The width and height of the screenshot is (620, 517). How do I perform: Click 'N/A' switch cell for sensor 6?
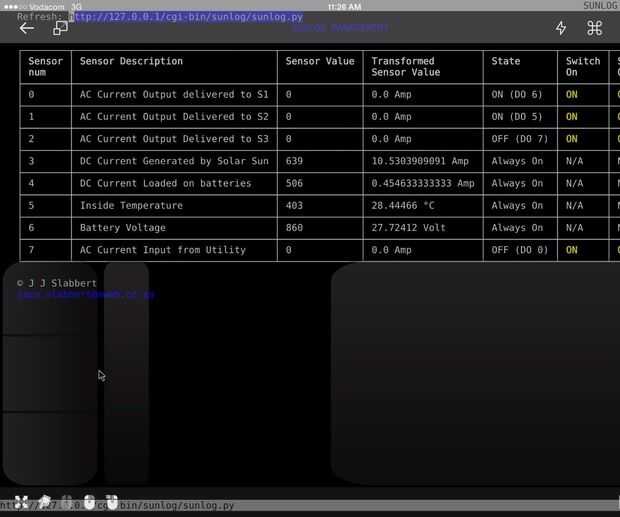[x=574, y=228]
